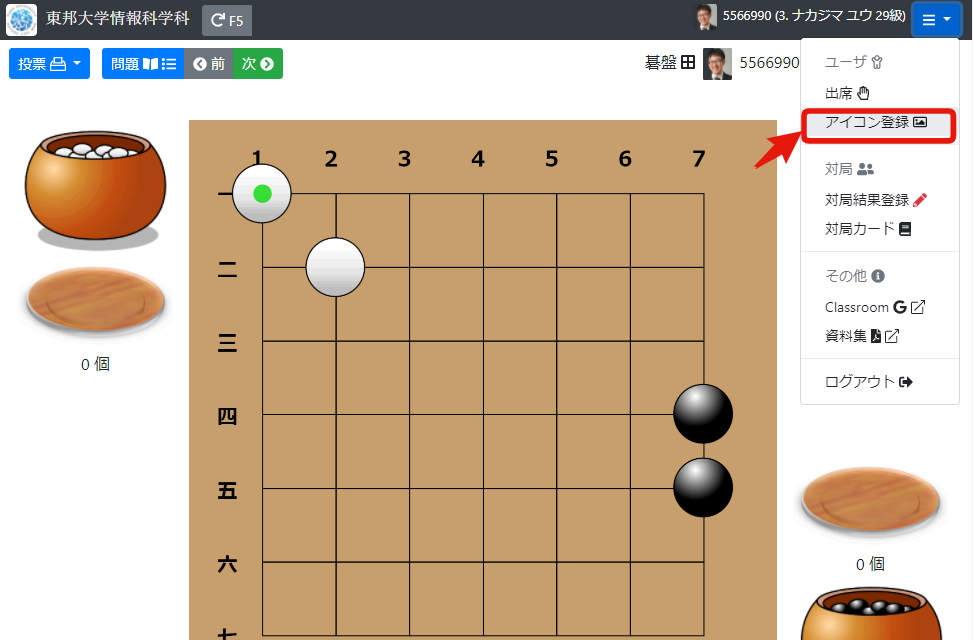The width and height of the screenshot is (973, 640).
Task: Click the F5 reload button
Action: pos(226,20)
